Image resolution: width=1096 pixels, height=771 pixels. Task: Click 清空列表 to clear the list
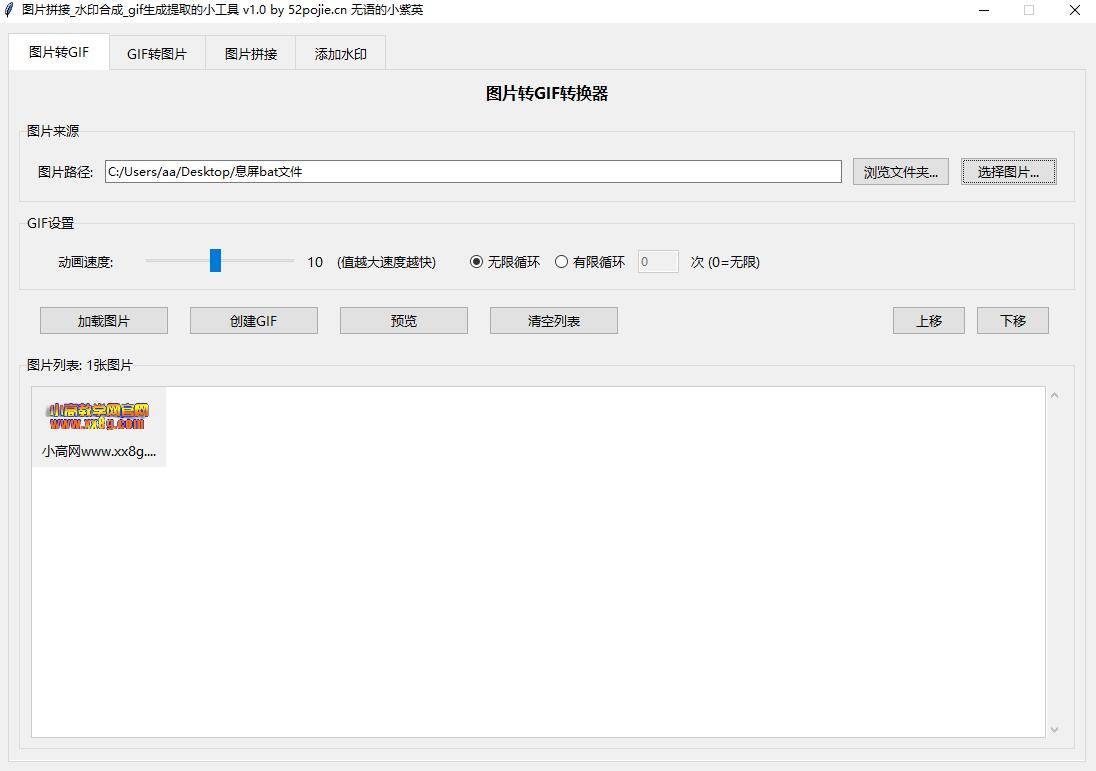pyautogui.click(x=553, y=320)
